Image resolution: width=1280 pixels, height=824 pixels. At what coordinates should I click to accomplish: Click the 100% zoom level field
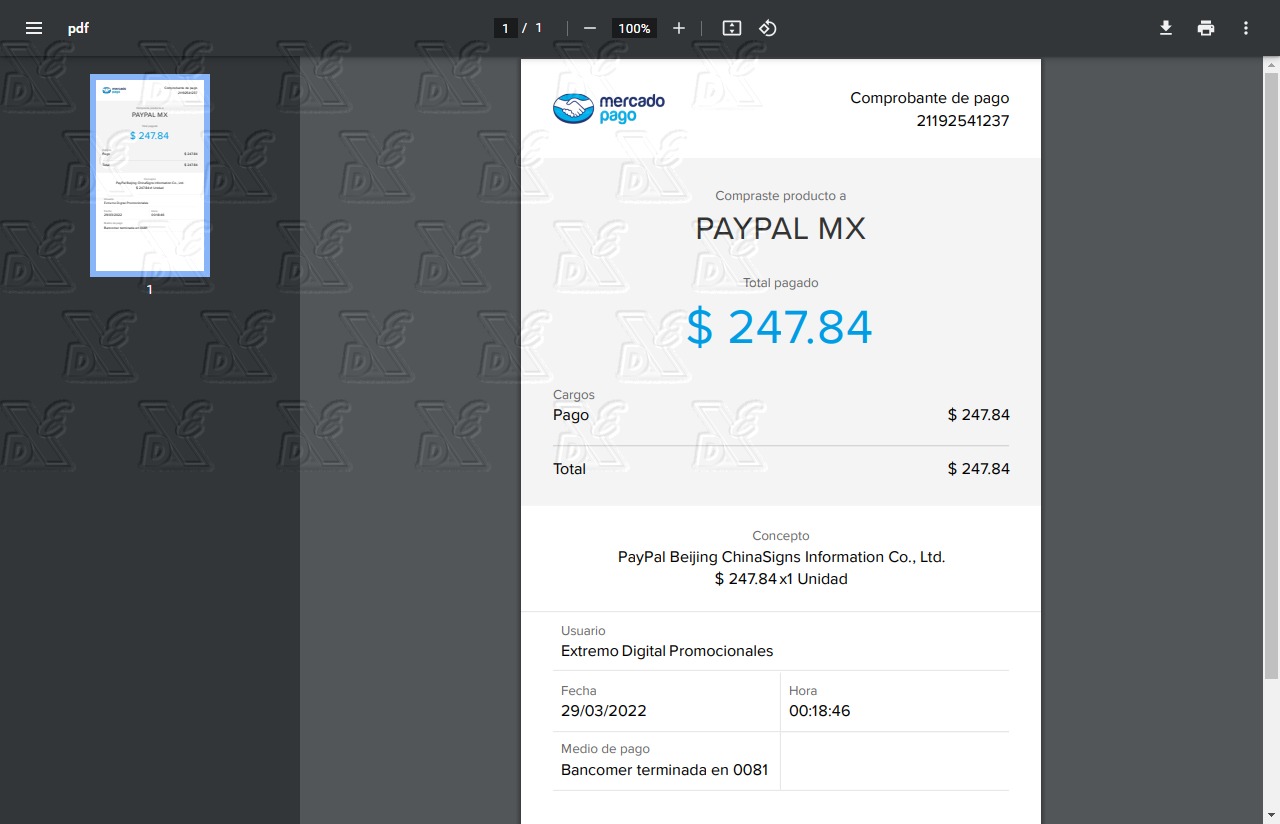coord(634,28)
